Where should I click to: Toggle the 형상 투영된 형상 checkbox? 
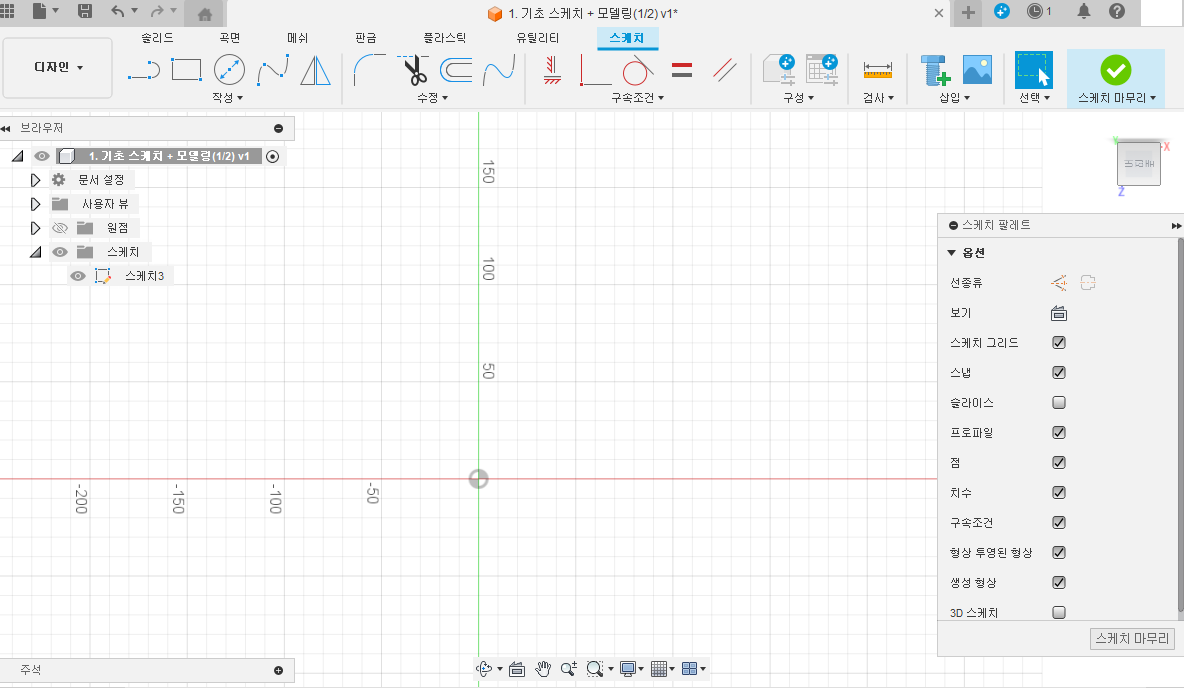point(1059,552)
